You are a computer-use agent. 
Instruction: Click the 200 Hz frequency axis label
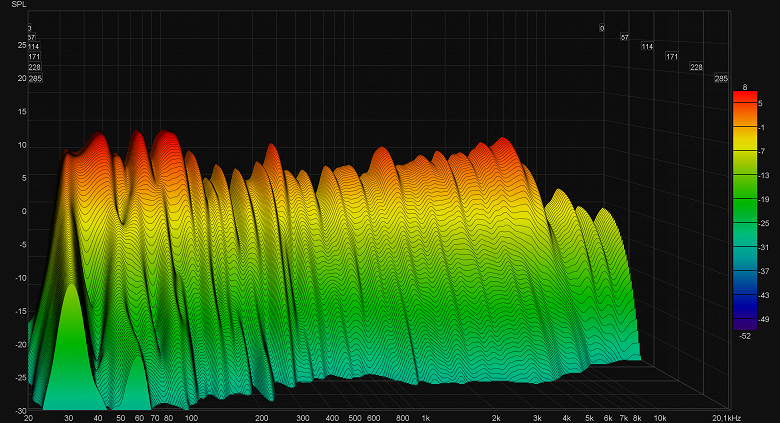point(262,417)
